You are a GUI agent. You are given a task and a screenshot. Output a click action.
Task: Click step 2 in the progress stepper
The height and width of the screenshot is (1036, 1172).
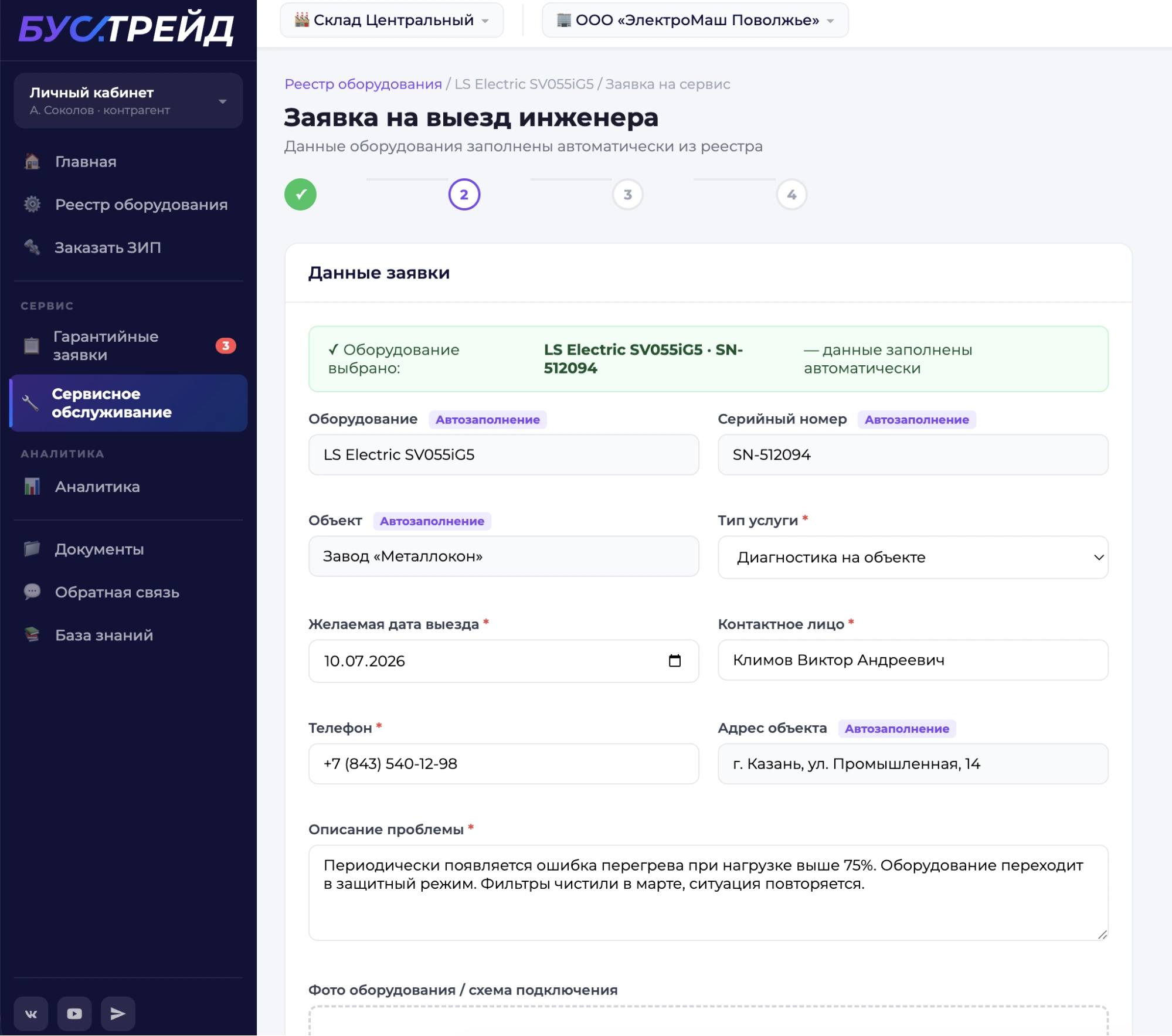(464, 195)
